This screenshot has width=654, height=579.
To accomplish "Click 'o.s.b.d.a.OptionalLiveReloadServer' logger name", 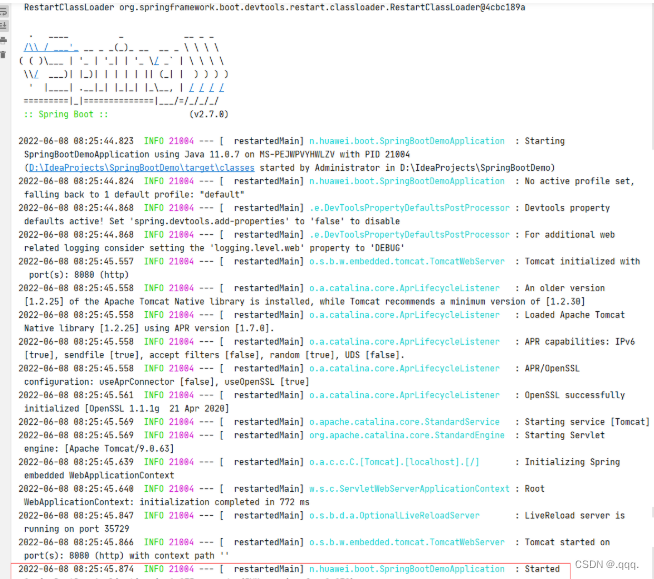I will (x=394, y=515).
